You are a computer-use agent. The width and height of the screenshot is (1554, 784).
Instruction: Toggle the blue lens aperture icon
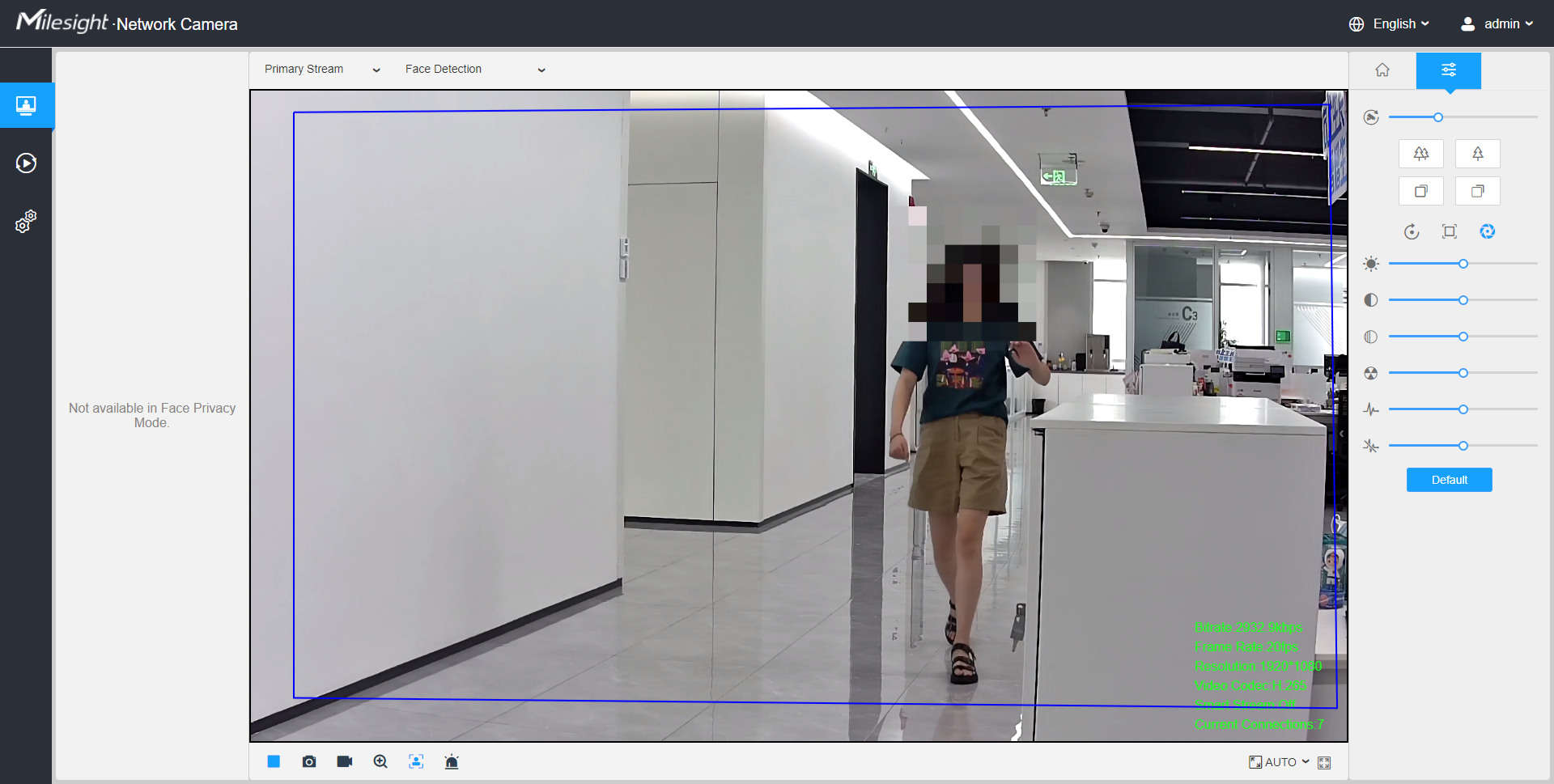coord(1487,232)
